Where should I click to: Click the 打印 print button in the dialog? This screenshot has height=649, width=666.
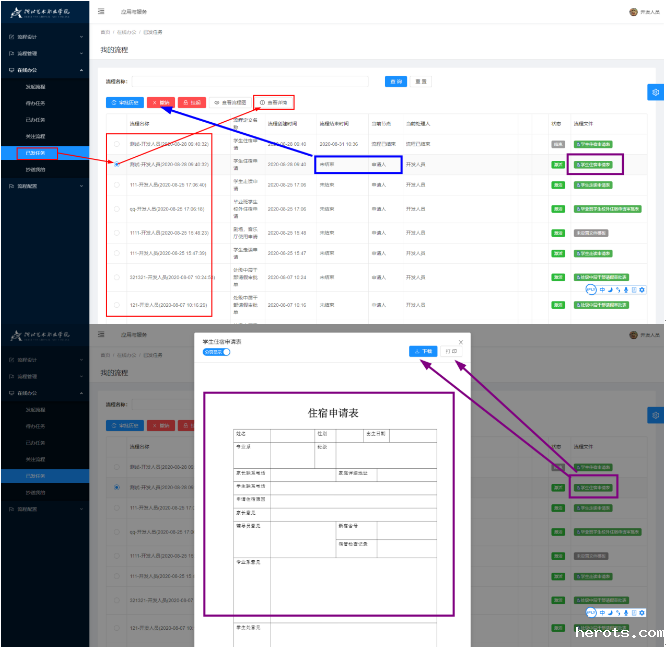[451, 351]
